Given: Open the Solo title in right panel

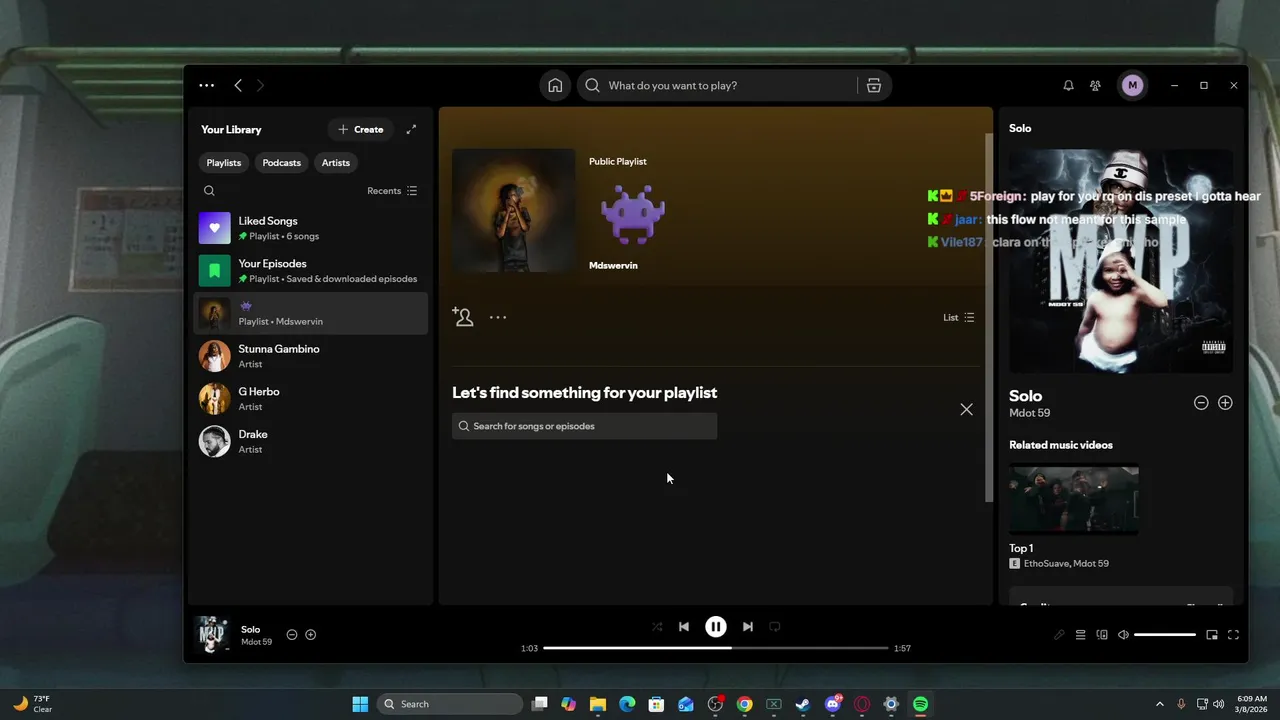Looking at the screenshot, I should click(x=1025, y=396).
